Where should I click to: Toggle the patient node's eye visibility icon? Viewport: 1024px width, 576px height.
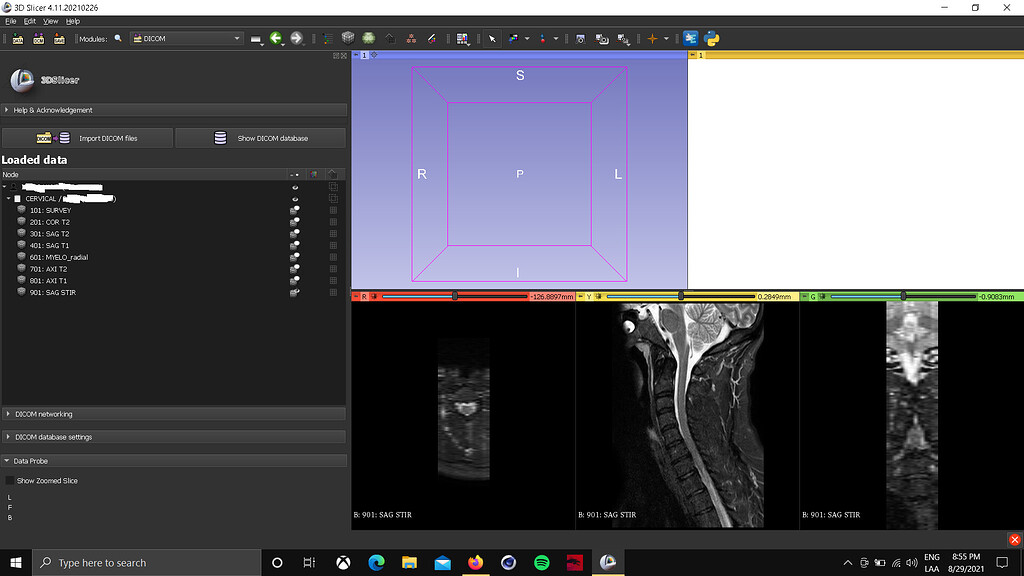tap(296, 187)
